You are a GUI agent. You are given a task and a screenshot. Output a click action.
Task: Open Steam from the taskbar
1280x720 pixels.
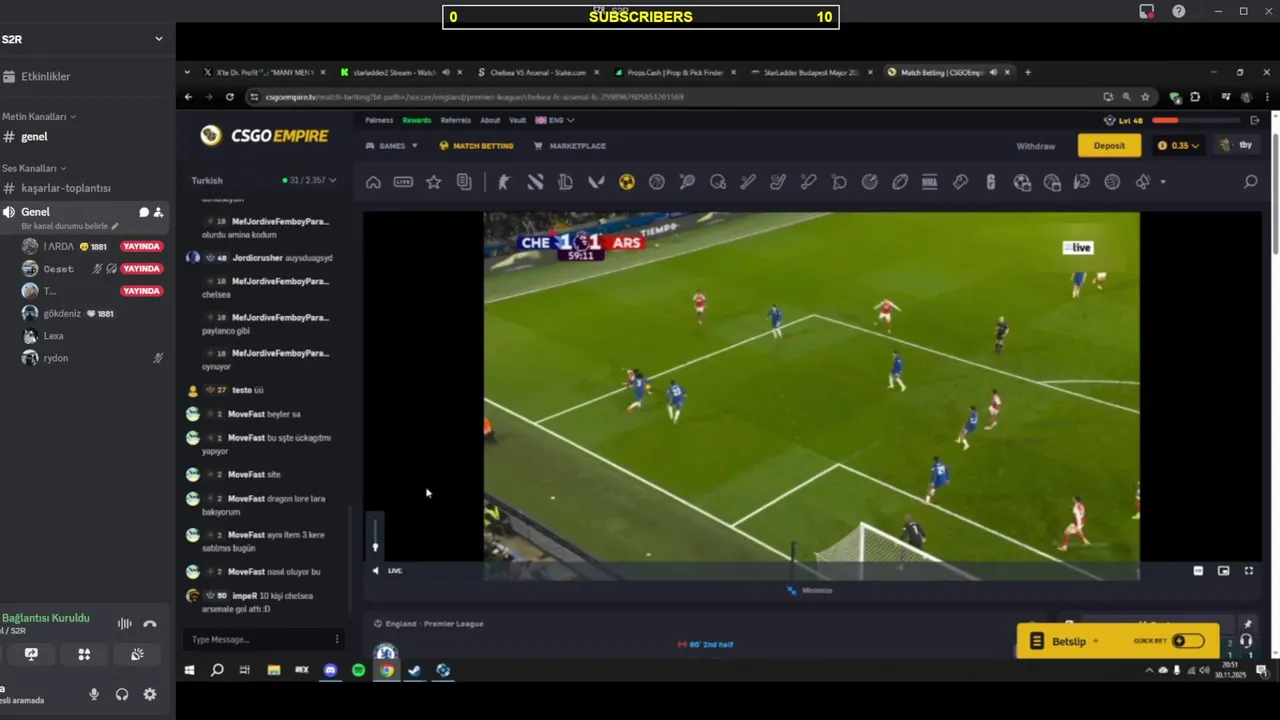click(415, 670)
